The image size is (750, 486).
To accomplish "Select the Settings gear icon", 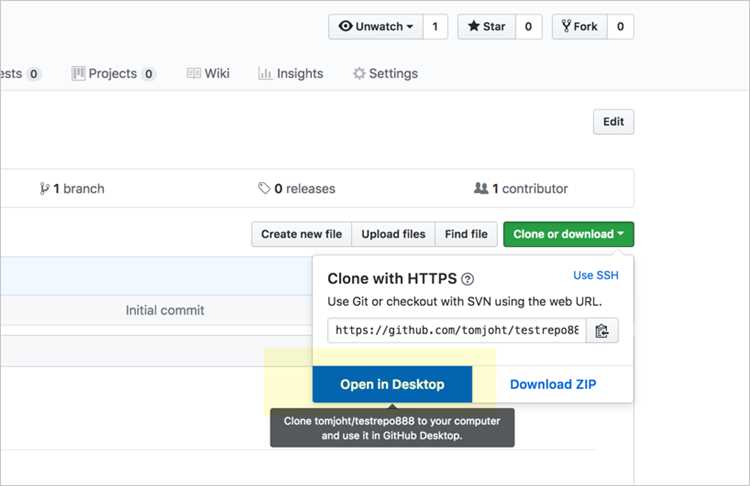I will (x=359, y=73).
